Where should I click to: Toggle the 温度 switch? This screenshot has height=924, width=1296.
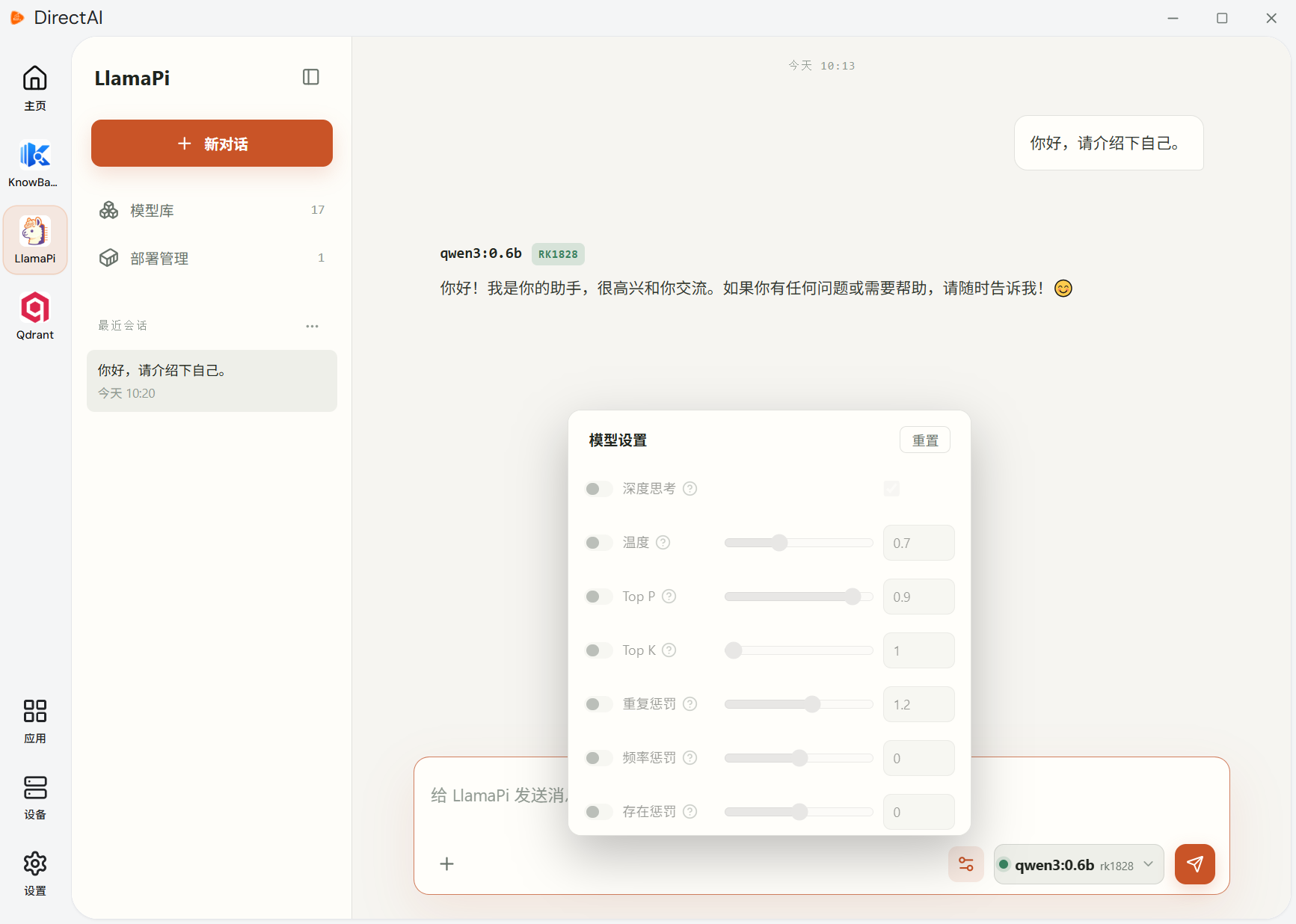(x=599, y=543)
